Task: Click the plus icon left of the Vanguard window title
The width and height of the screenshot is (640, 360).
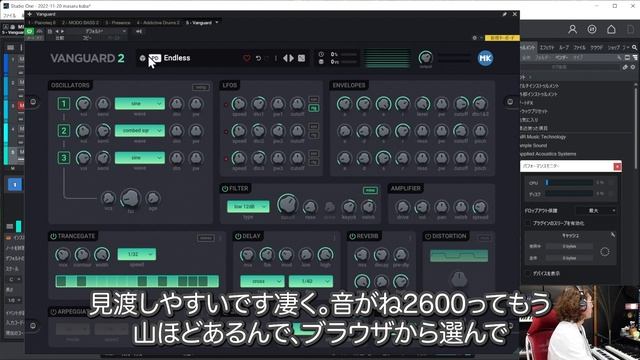Action: [x=30, y=14]
